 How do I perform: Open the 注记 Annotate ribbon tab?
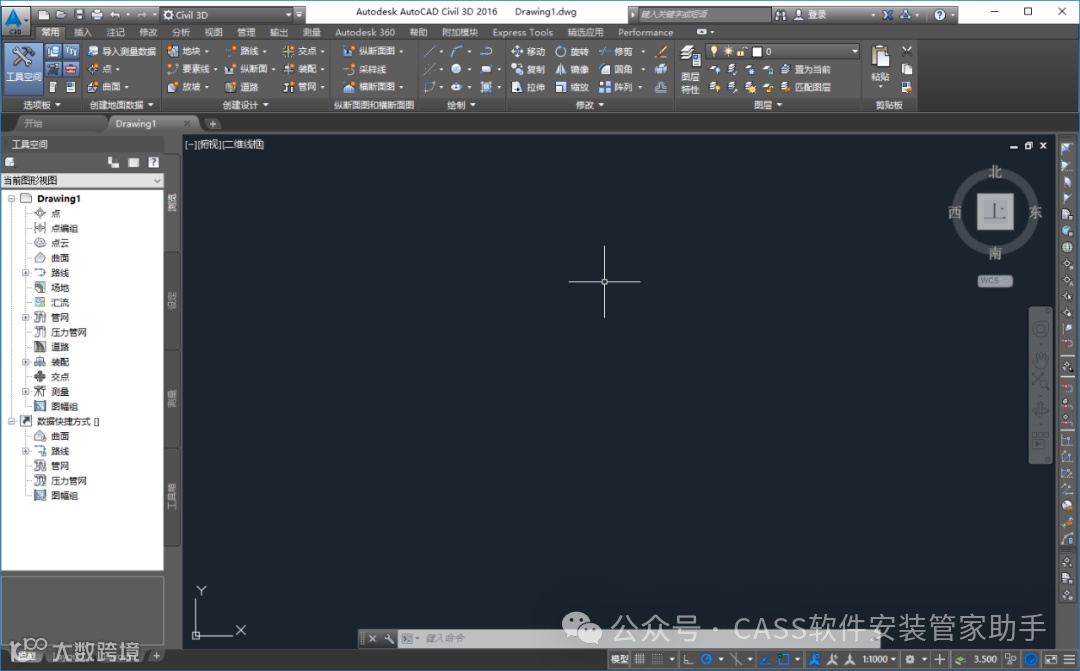(116, 32)
